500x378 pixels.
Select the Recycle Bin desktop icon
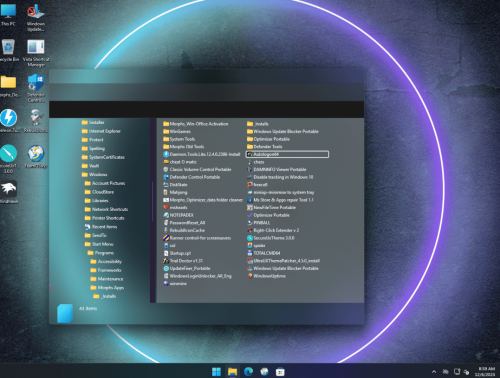click(x=9, y=51)
